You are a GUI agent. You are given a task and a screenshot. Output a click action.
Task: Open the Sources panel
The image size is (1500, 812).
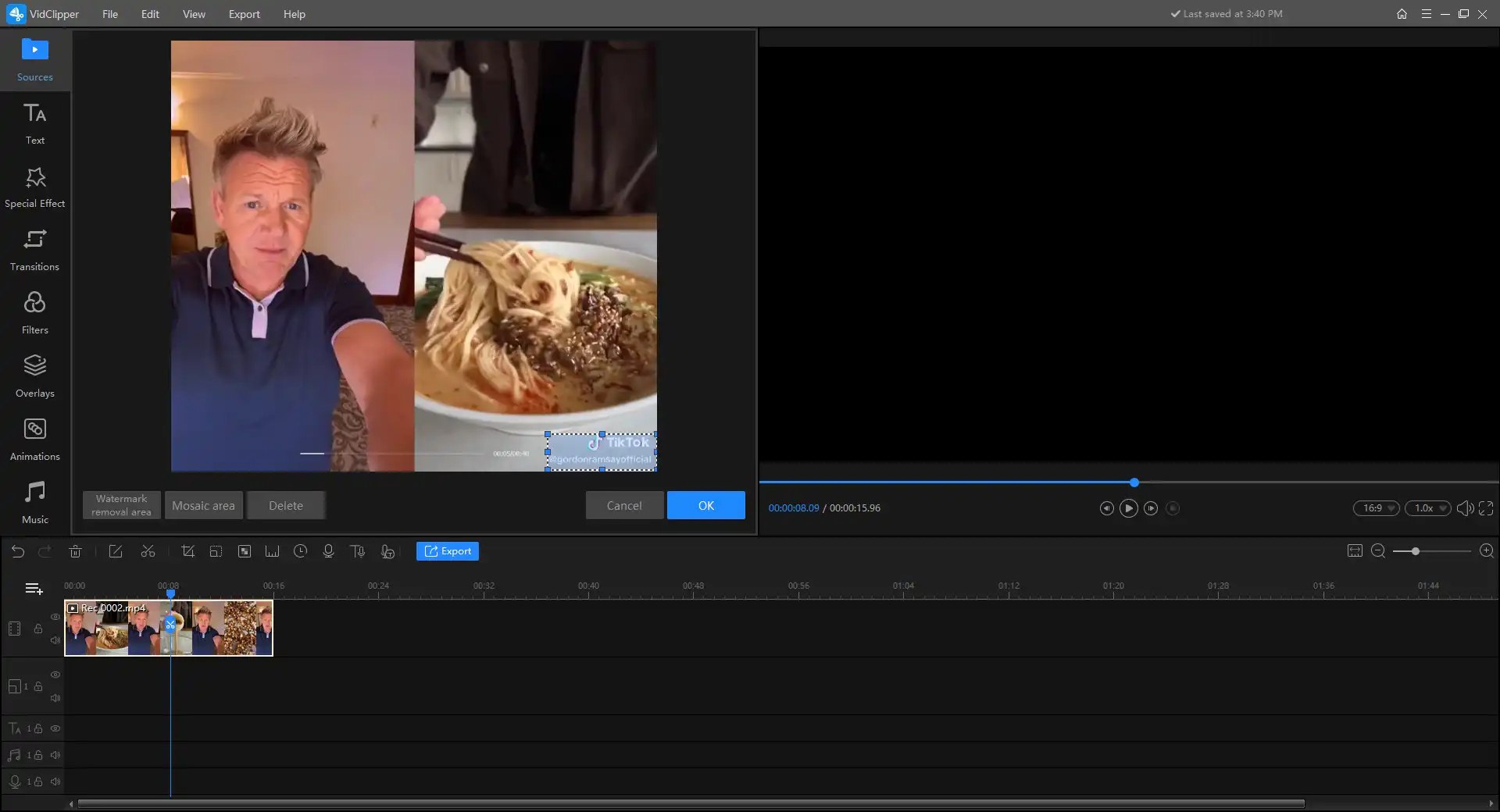[x=35, y=60]
